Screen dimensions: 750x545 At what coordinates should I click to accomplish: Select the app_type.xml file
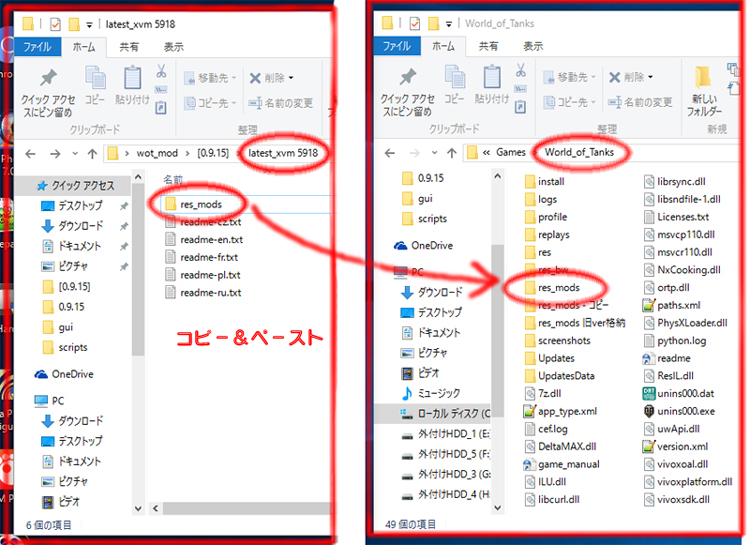(561, 411)
